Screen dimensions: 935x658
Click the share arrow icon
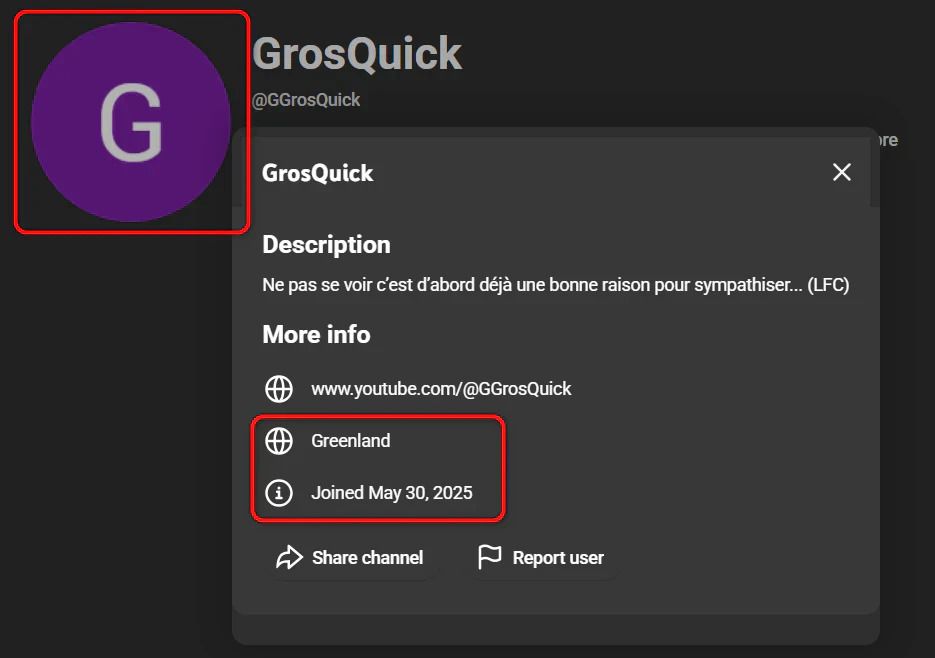(289, 557)
